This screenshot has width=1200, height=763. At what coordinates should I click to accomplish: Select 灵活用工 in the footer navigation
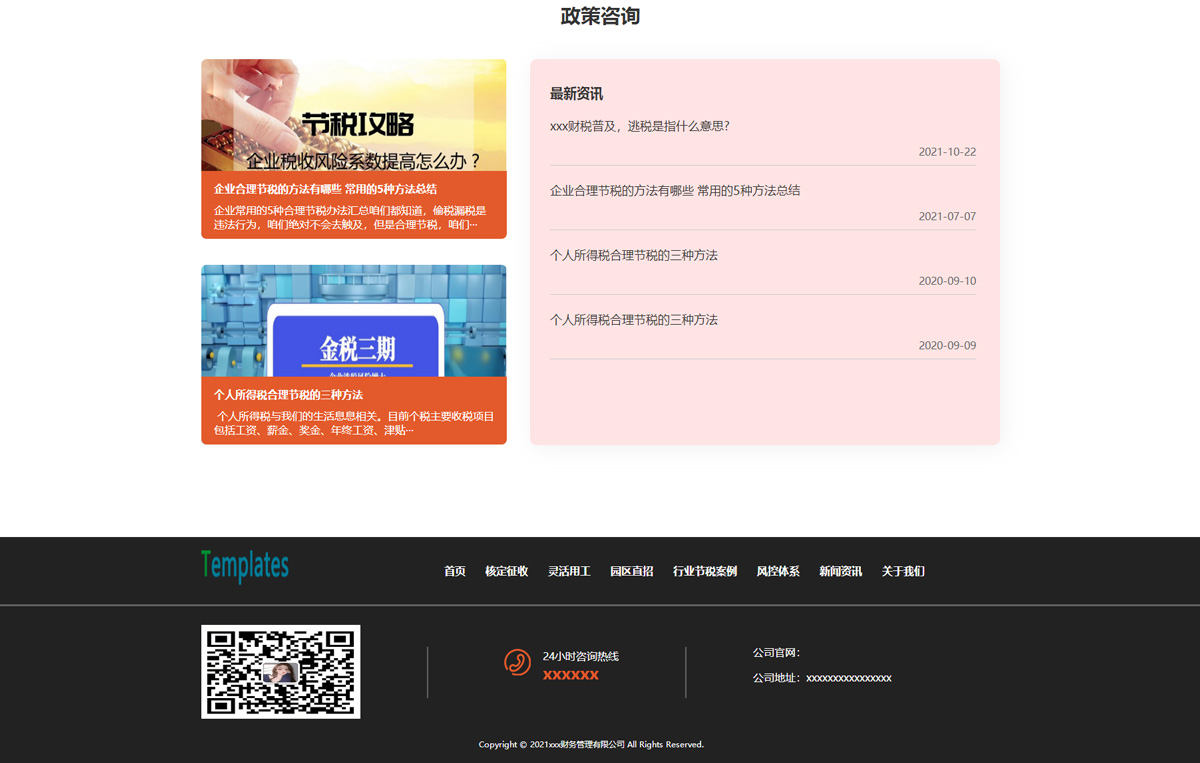569,571
